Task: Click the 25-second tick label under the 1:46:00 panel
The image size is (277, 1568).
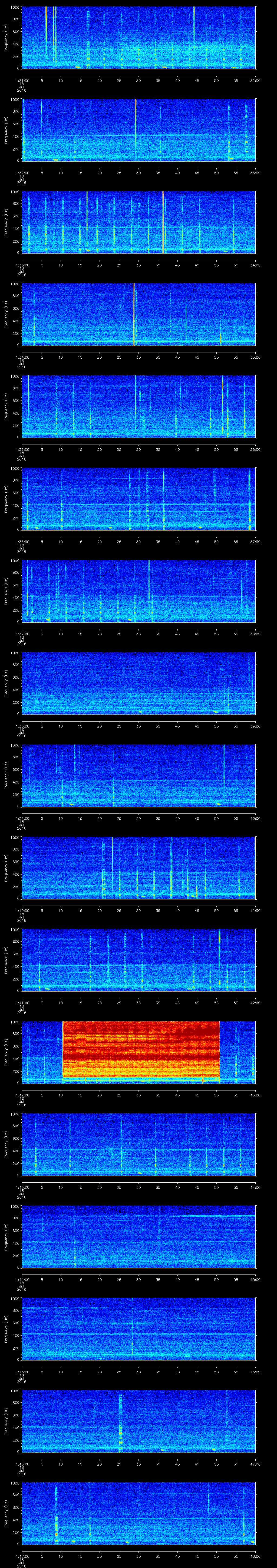Action: tap(119, 1464)
